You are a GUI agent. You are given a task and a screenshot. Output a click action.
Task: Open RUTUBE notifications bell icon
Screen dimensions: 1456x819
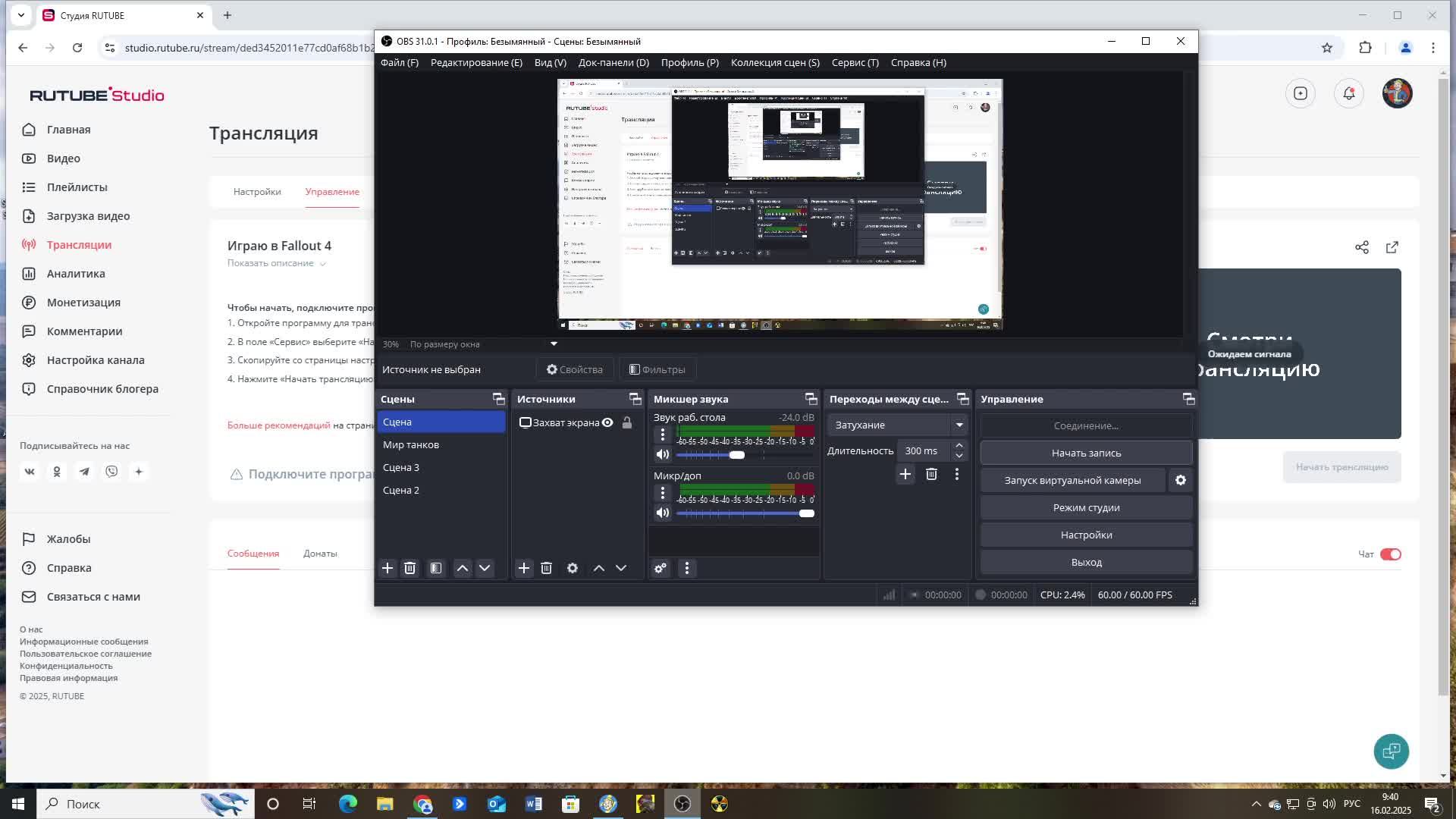click(x=1348, y=93)
